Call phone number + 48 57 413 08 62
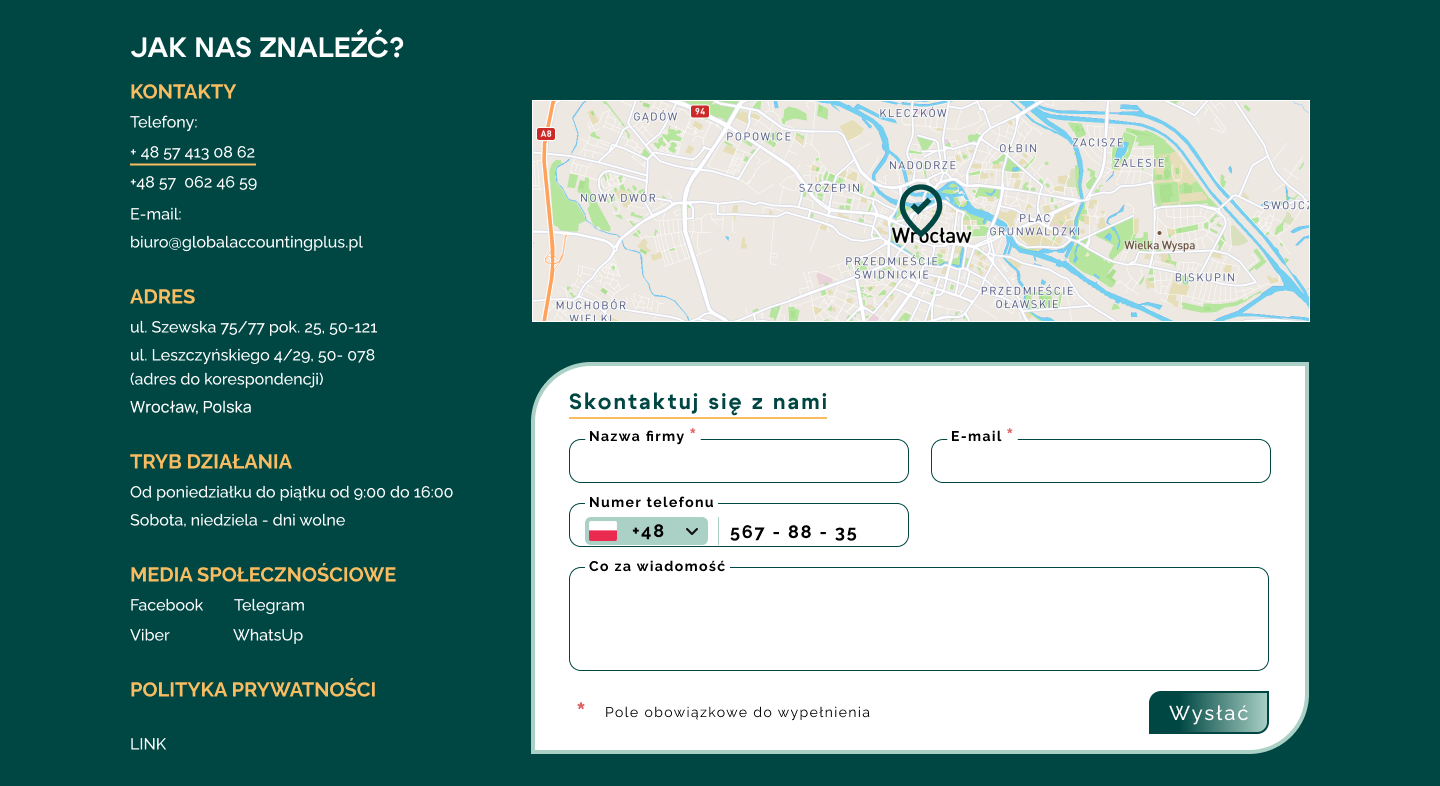 click(x=193, y=153)
